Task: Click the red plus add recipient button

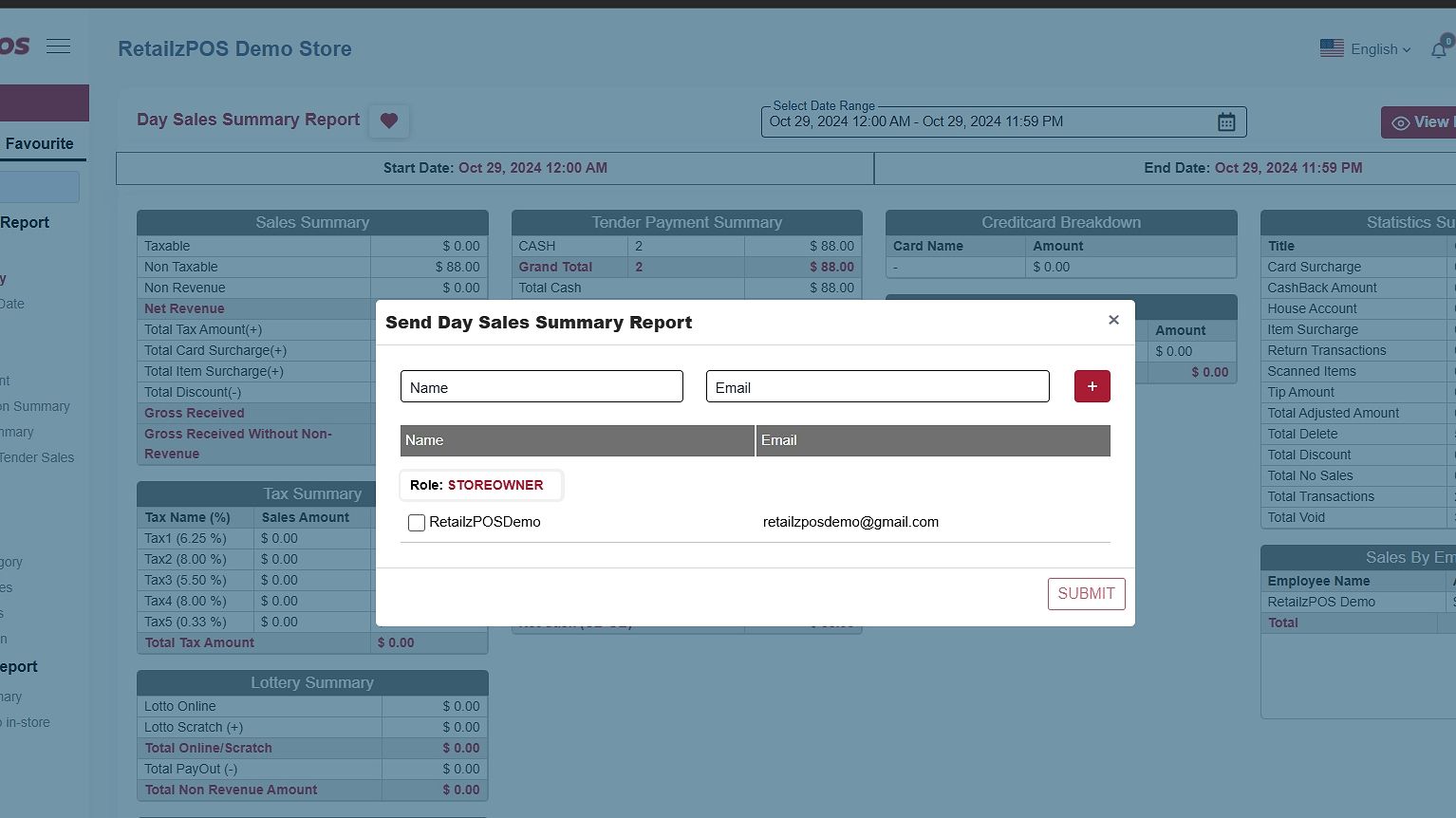Action: (1092, 386)
